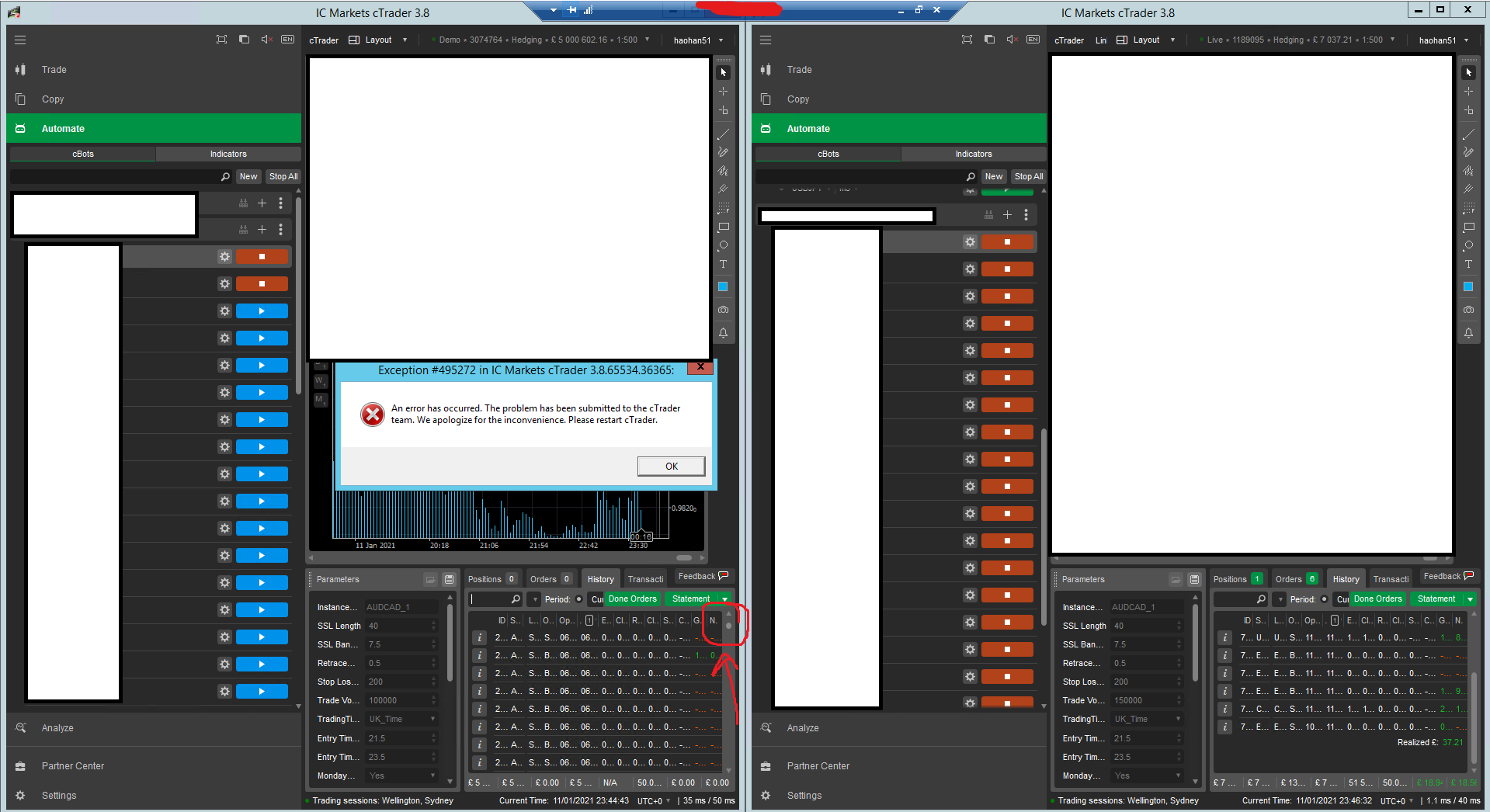Viewport: 1490px width, 812px height.
Task: Click OK in the exception dialog
Action: point(672,466)
